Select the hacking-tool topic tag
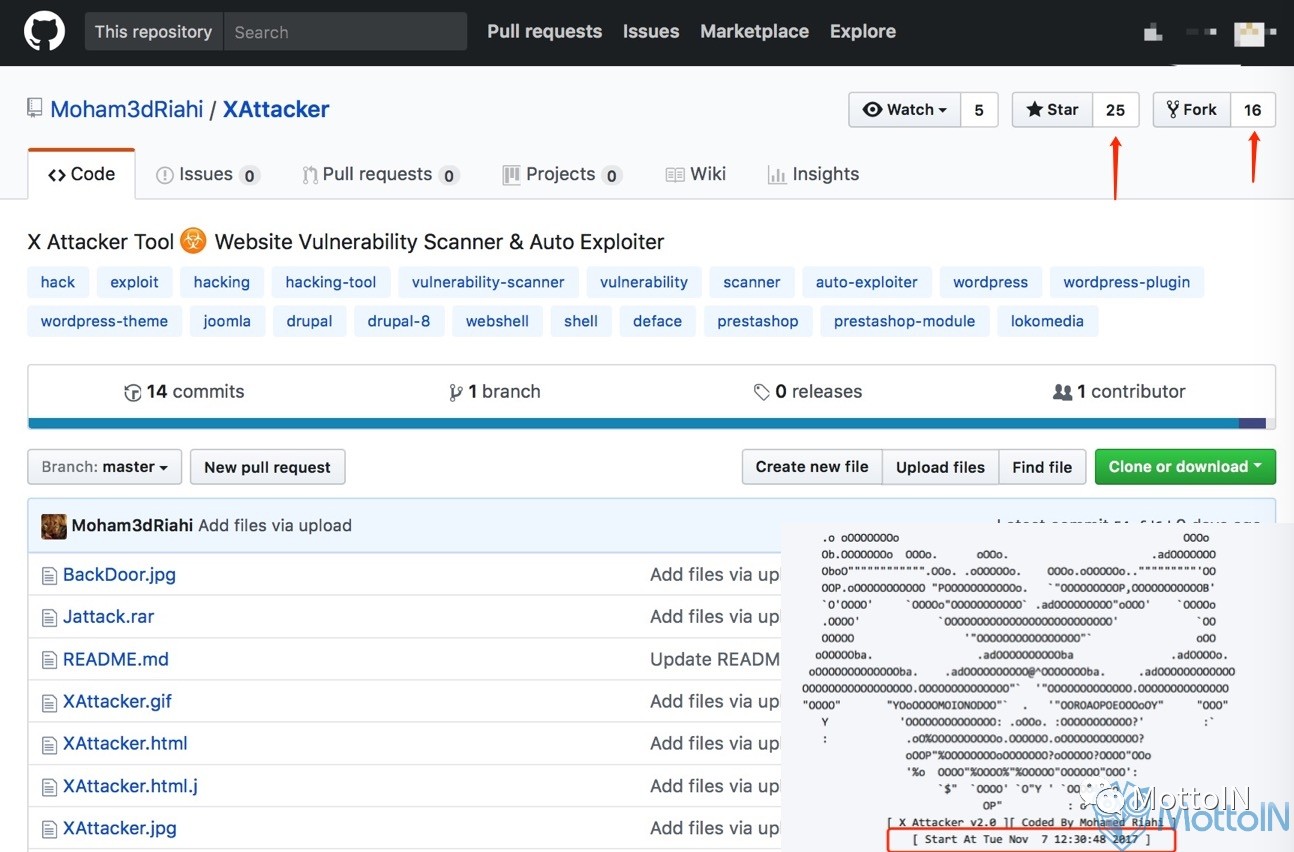Screen dimensions: 1294x852 tap(331, 282)
